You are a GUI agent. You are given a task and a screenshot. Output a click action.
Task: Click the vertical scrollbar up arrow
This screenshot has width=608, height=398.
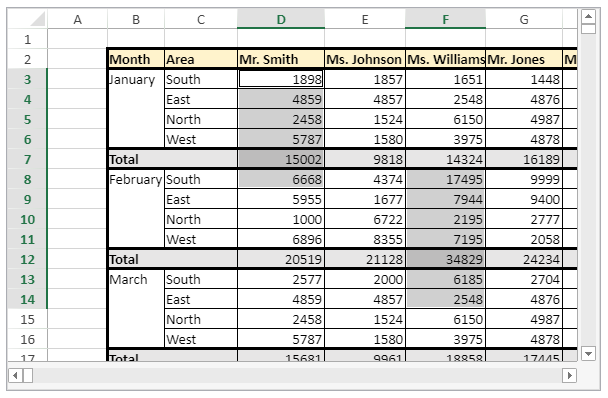click(x=588, y=17)
